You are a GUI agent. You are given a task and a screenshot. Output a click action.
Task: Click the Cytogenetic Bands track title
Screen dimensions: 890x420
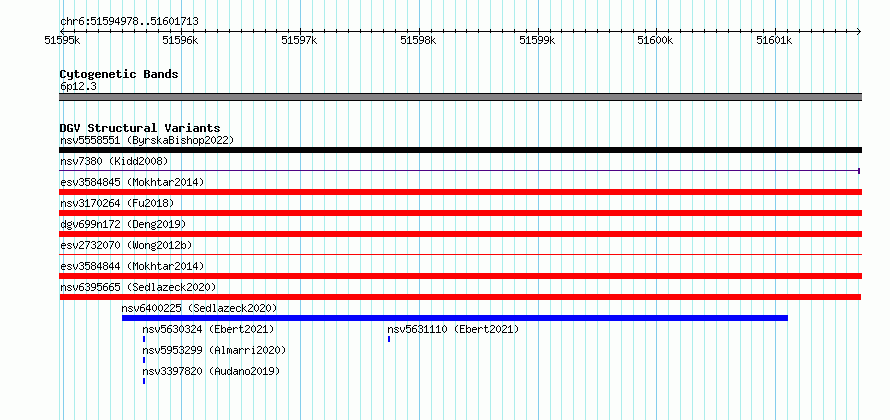119,74
